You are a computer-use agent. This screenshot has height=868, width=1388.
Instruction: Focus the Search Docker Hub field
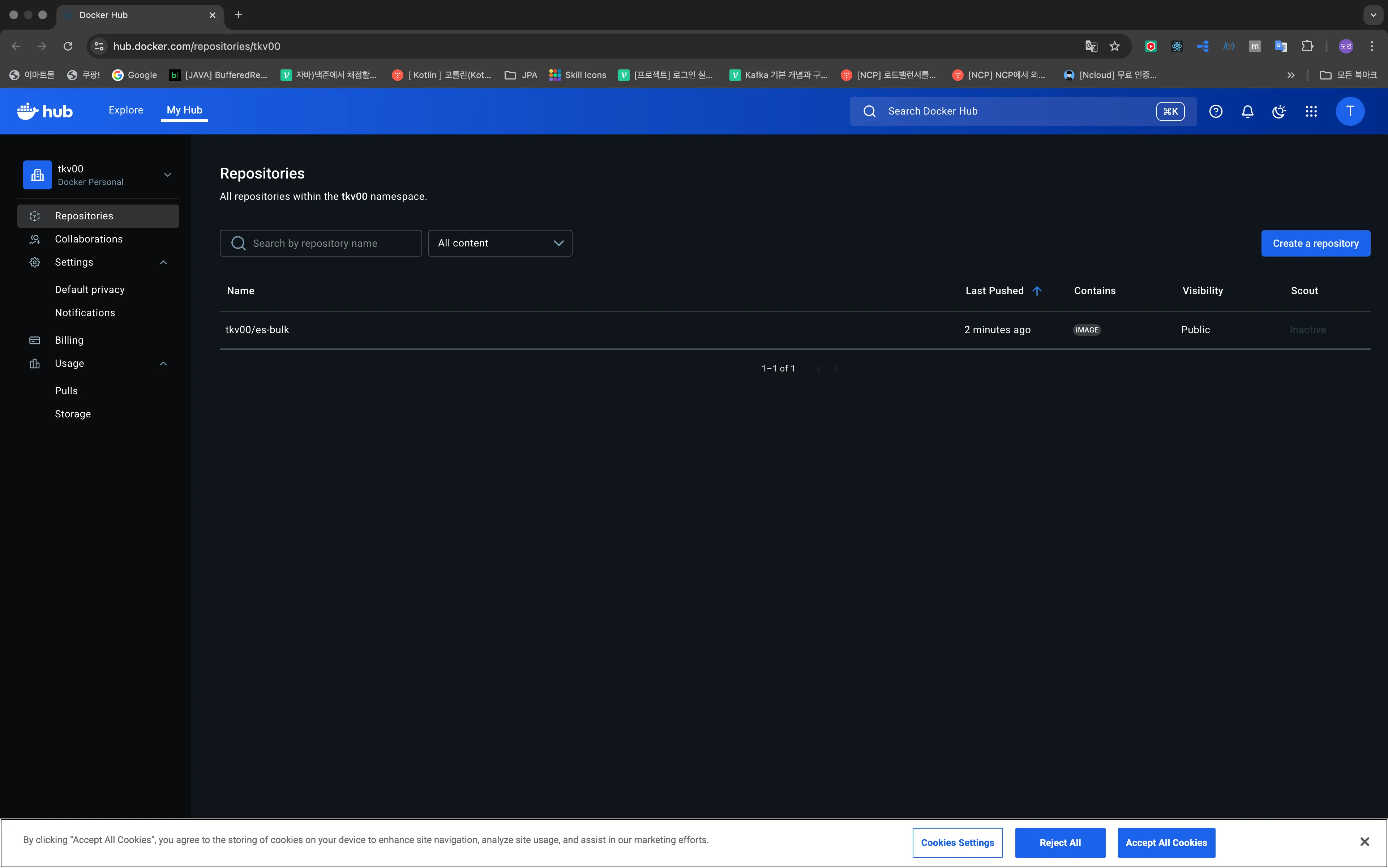click(1023, 111)
